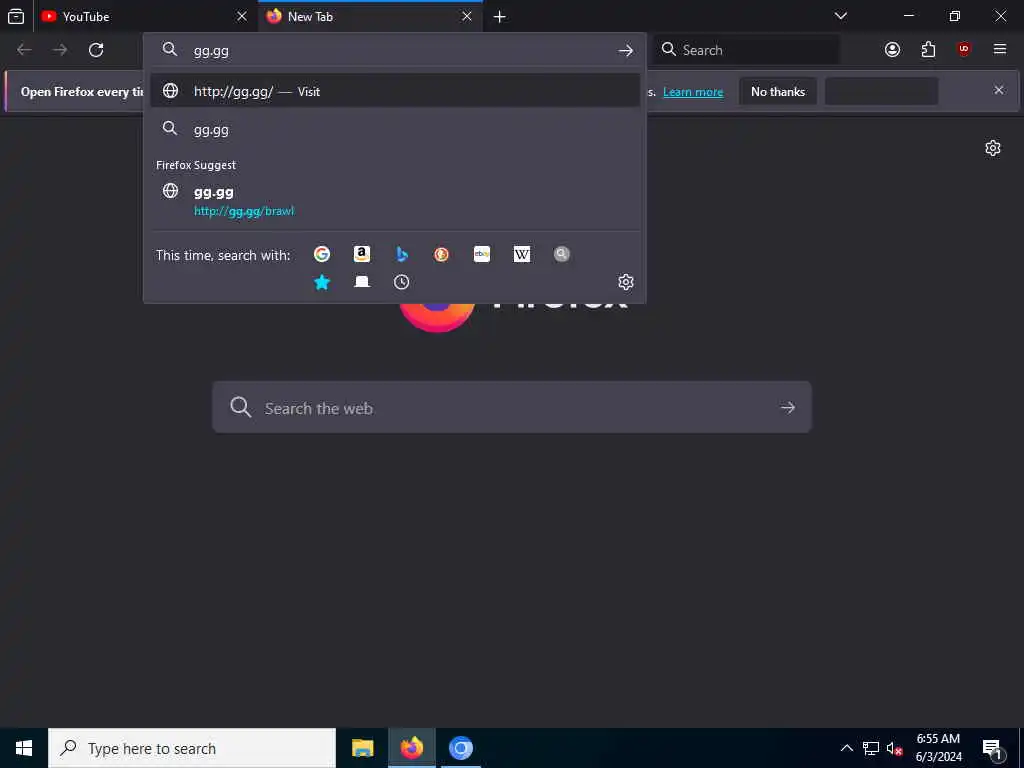Open the Firefox hamburger menu
This screenshot has width=1024, height=768.
1000,50
